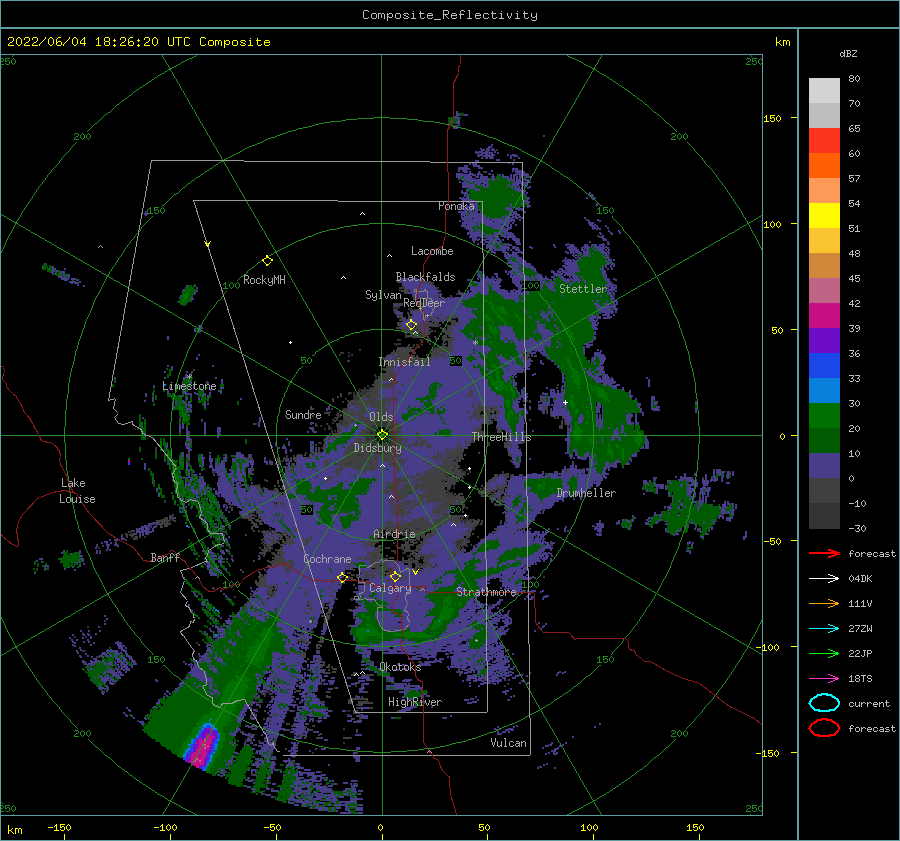The width and height of the screenshot is (900, 841).
Task: Click the Innisfail label
Action: click(x=404, y=362)
